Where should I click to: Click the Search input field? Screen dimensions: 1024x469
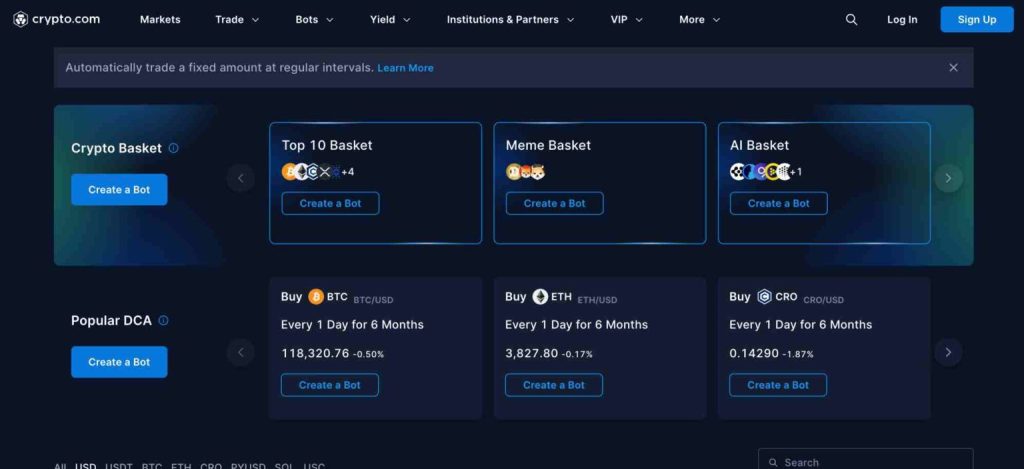(865, 461)
